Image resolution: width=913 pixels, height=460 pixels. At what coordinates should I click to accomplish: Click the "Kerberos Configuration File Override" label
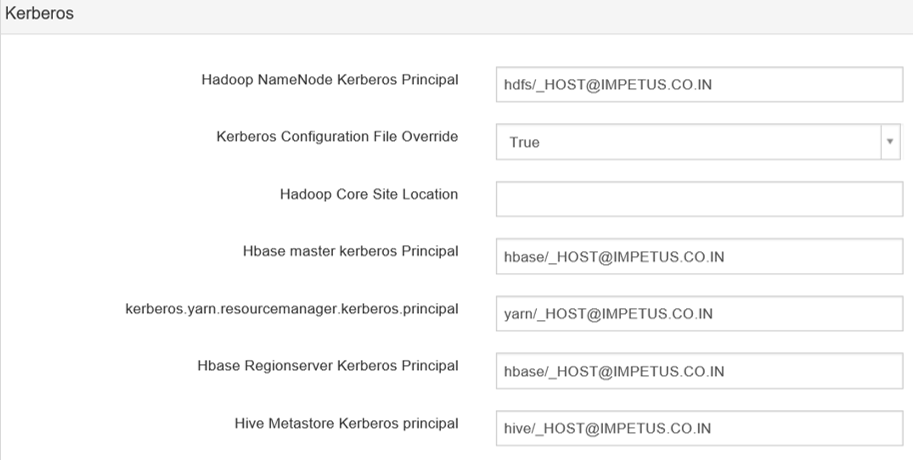pos(337,137)
